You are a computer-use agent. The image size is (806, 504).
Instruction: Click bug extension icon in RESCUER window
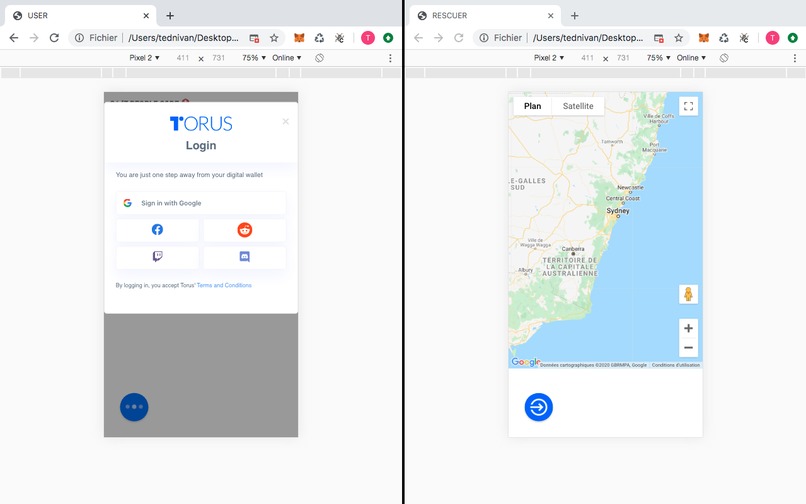(x=744, y=38)
